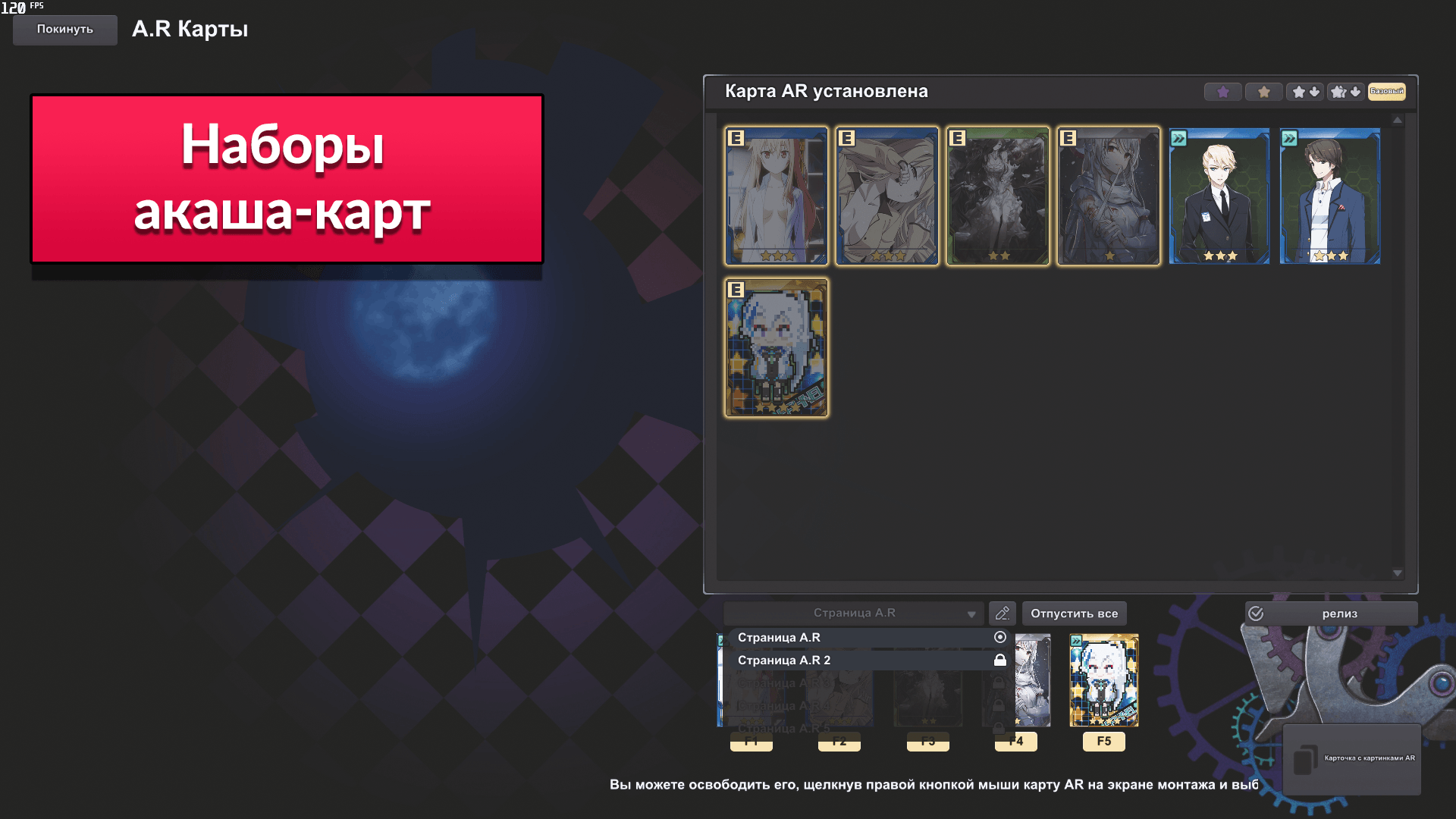1456x819 pixels.
Task: Click the arrow badge on brown-haired man card
Action: (1289, 138)
